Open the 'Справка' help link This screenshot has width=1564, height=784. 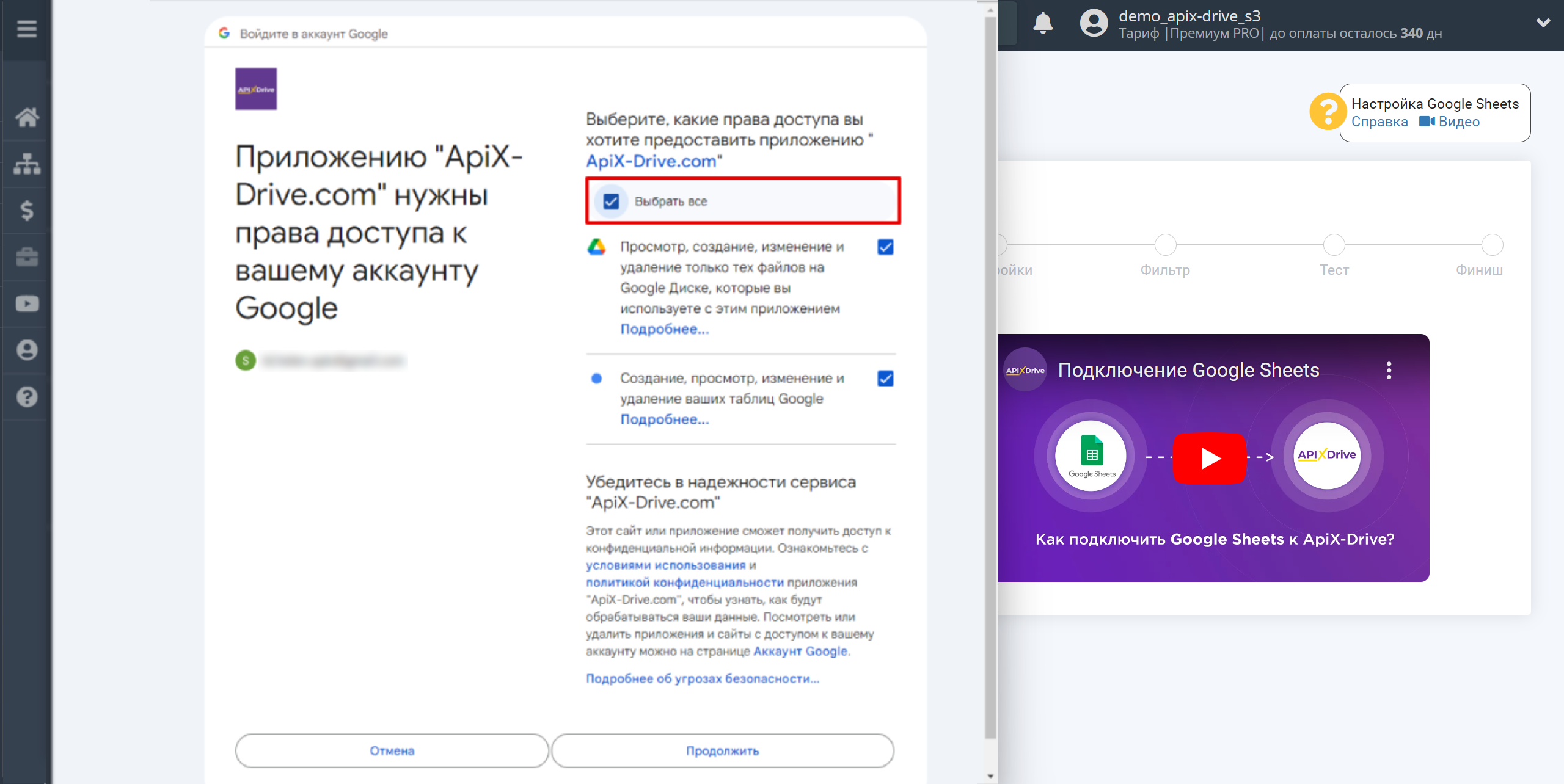(1379, 122)
